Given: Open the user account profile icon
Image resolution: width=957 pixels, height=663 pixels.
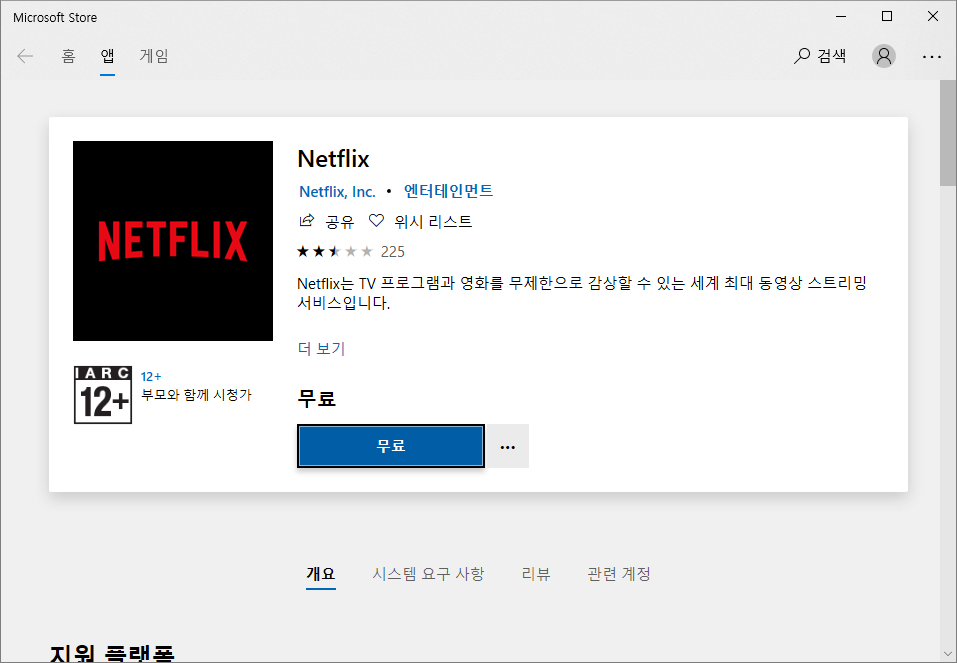Looking at the screenshot, I should 883,56.
